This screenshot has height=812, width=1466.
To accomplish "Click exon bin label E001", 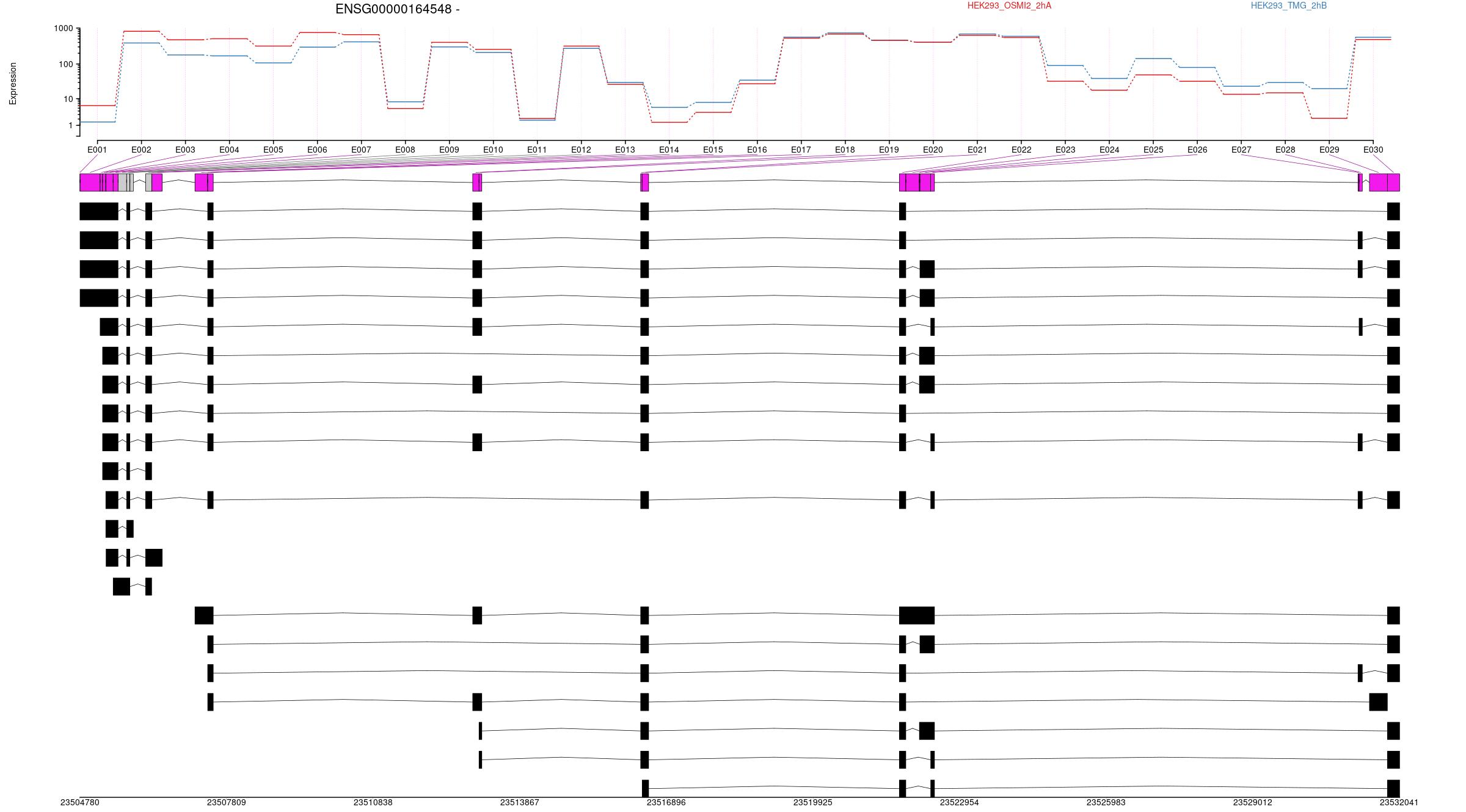I will point(97,150).
